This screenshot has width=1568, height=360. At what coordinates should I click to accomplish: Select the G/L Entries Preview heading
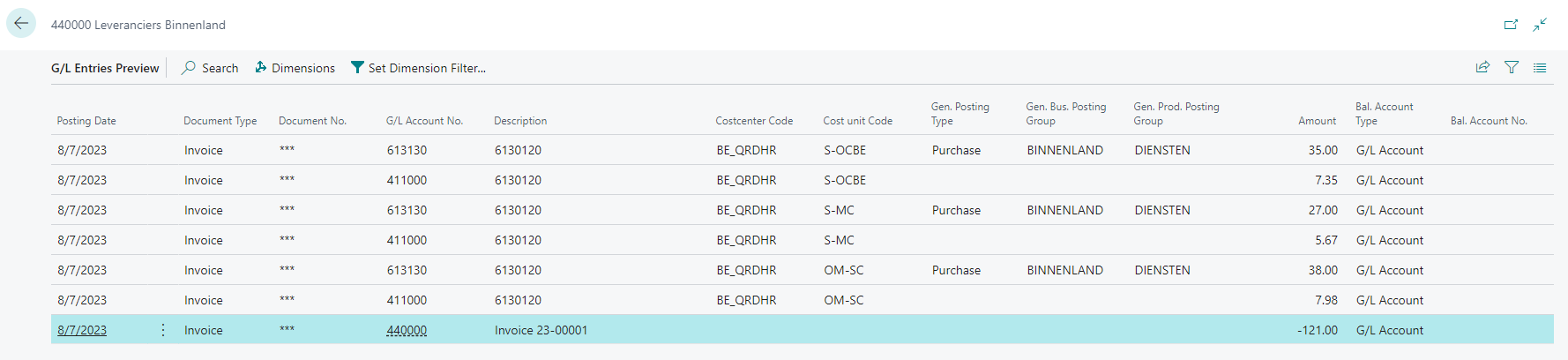tap(105, 68)
